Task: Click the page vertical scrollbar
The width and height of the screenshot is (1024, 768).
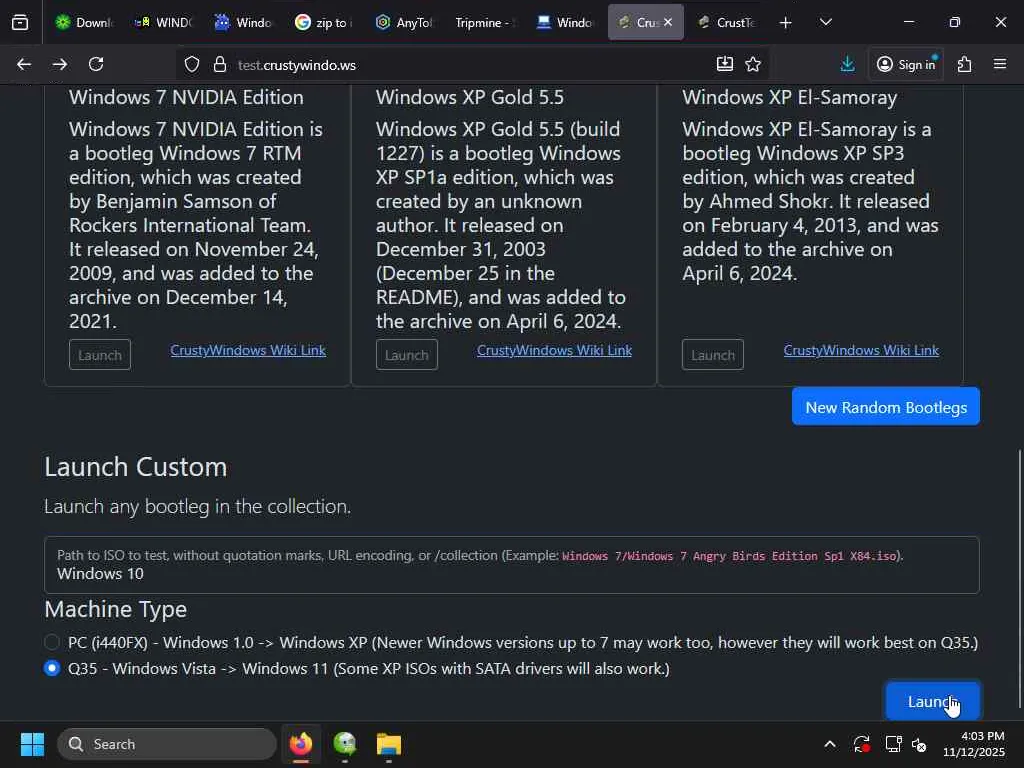Action: pyautogui.click(x=1019, y=578)
